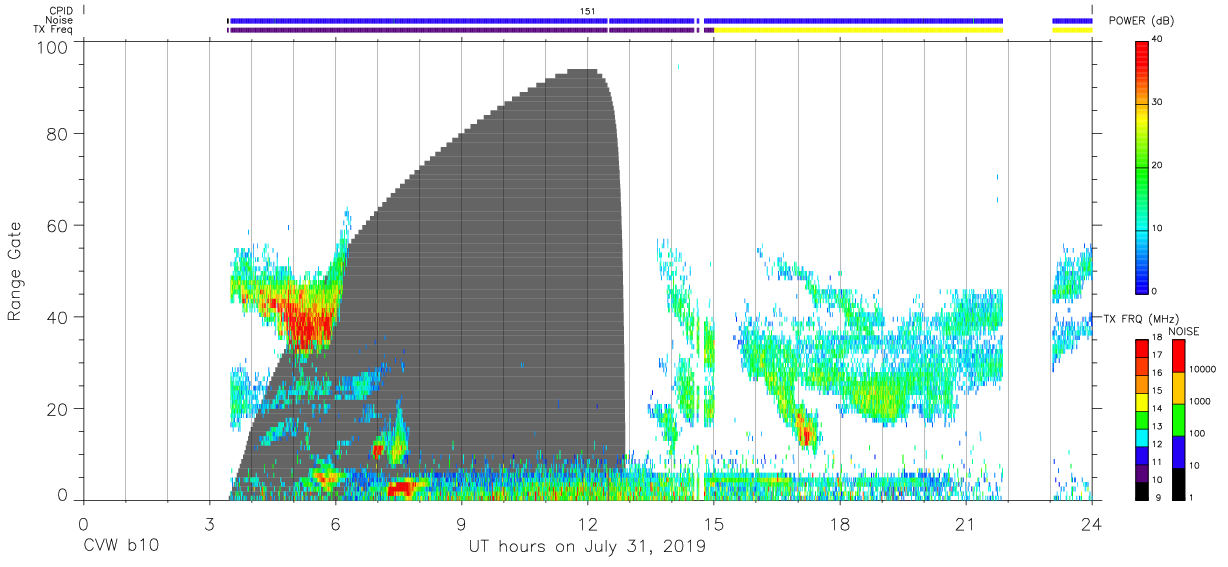Click the 17 label on TX FRQ legend

tap(1156, 355)
